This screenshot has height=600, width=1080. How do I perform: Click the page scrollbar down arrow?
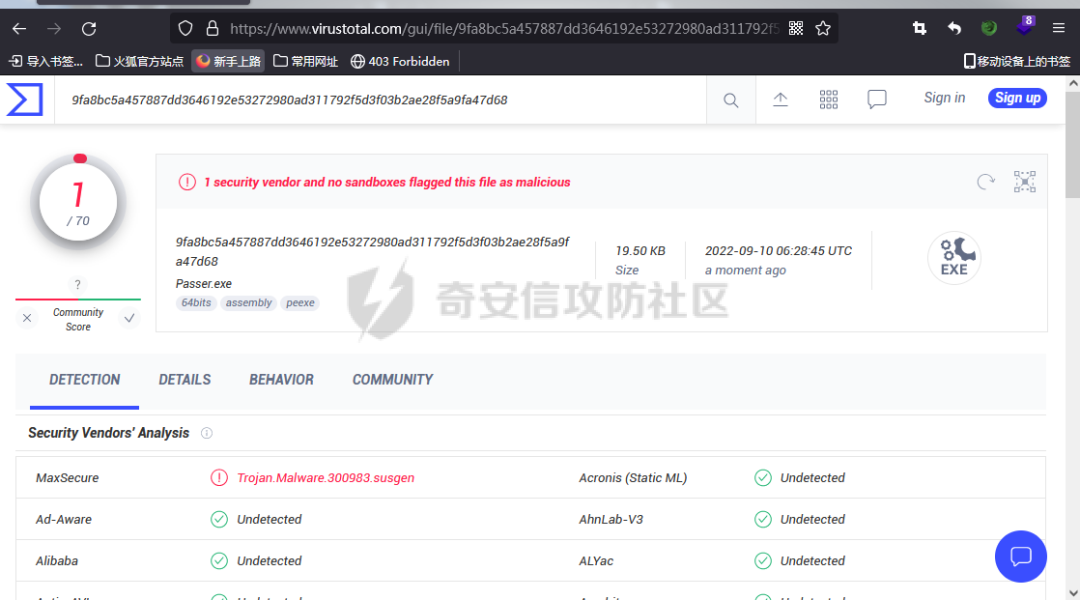click(x=1073, y=593)
